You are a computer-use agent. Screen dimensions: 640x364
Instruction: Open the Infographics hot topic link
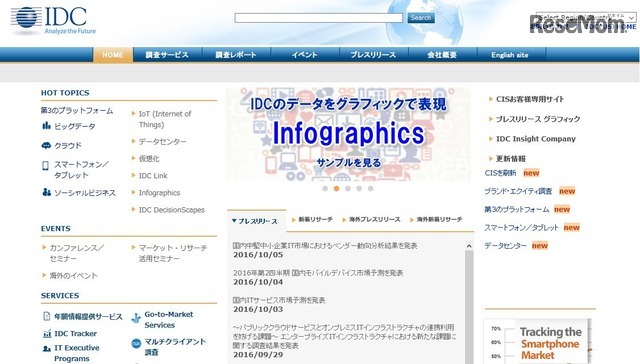(x=159, y=193)
